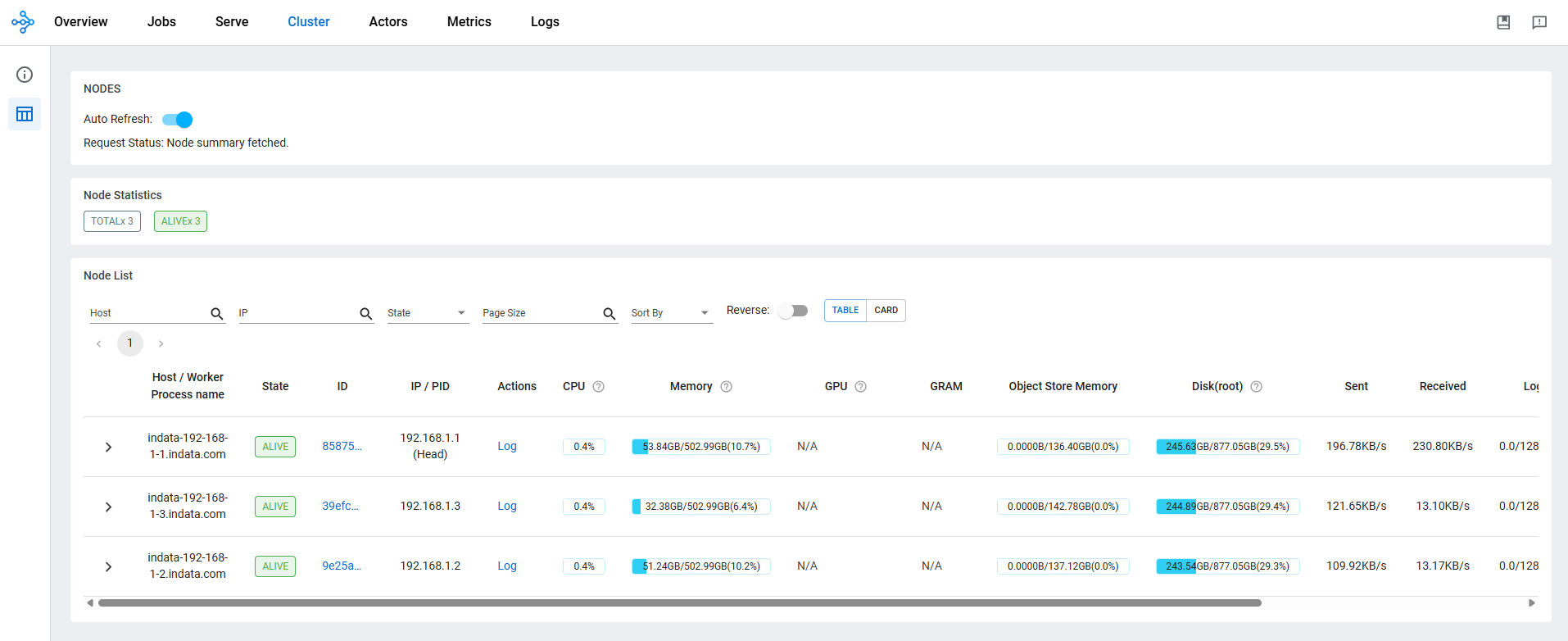This screenshot has width=1568, height=641.
Task: Click the CPU column help icon
Action: [x=599, y=387]
